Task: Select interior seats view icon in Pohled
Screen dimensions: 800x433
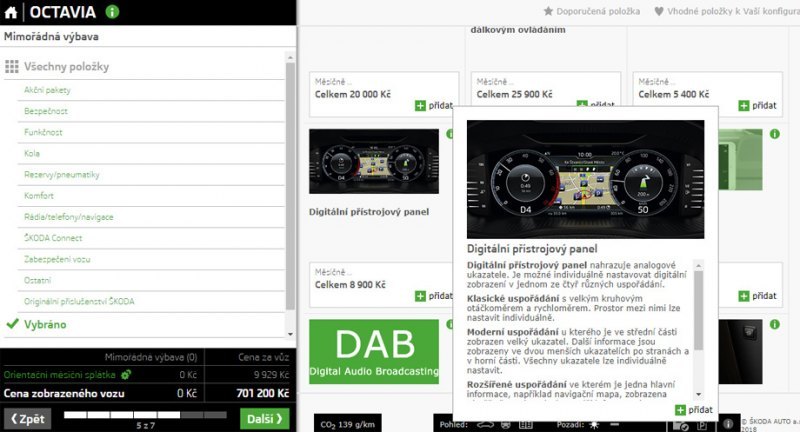Action: (x=526, y=424)
